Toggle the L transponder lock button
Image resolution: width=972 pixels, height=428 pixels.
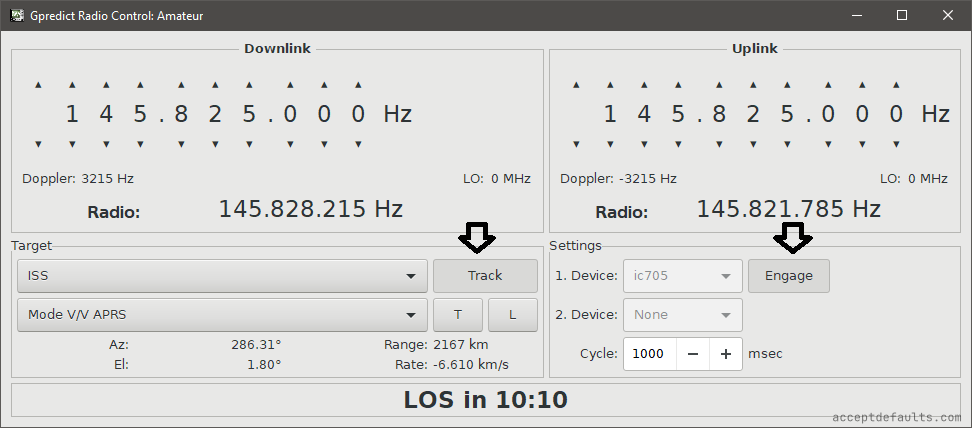pyautogui.click(x=512, y=314)
